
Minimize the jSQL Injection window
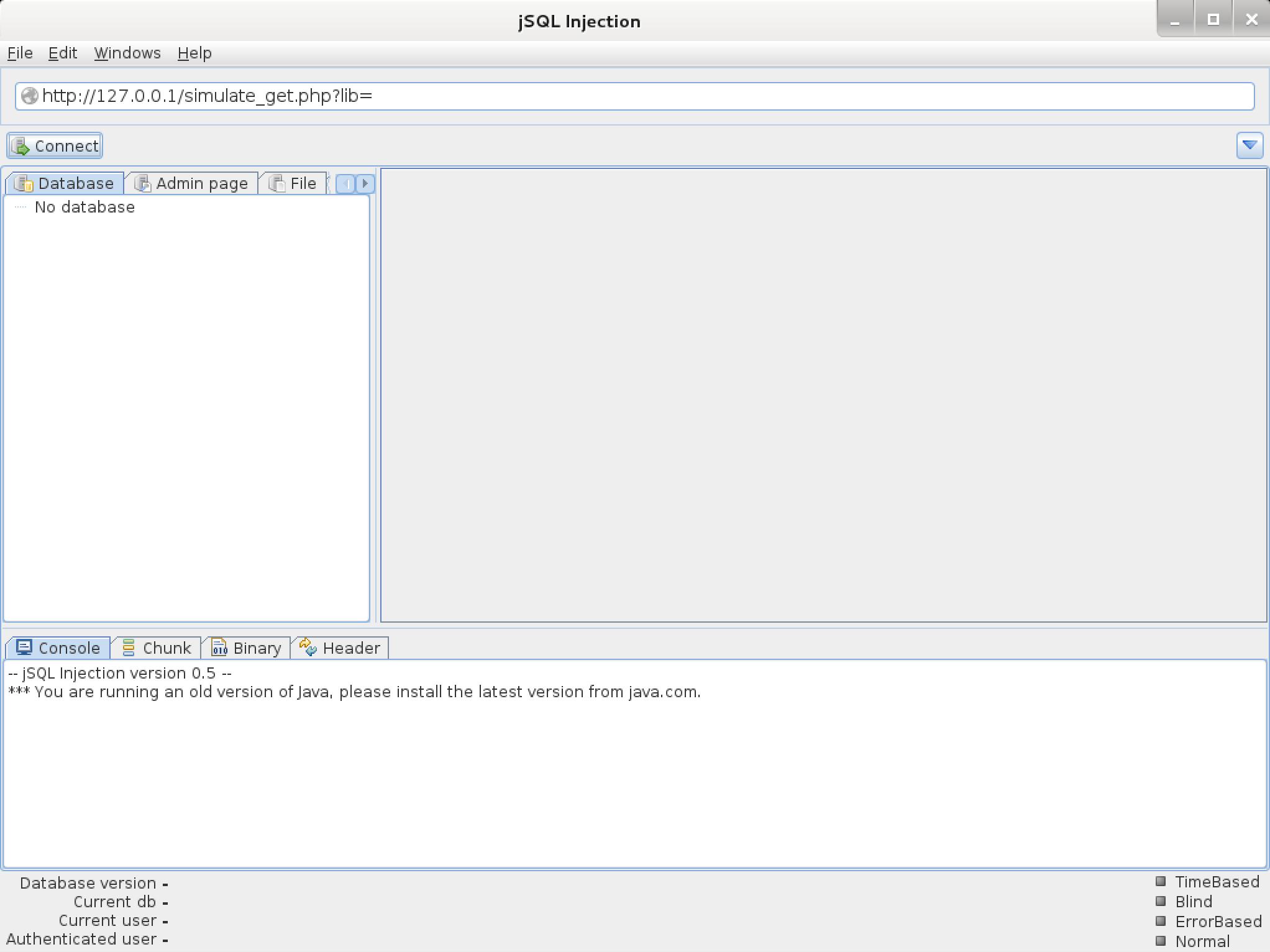click(1174, 20)
